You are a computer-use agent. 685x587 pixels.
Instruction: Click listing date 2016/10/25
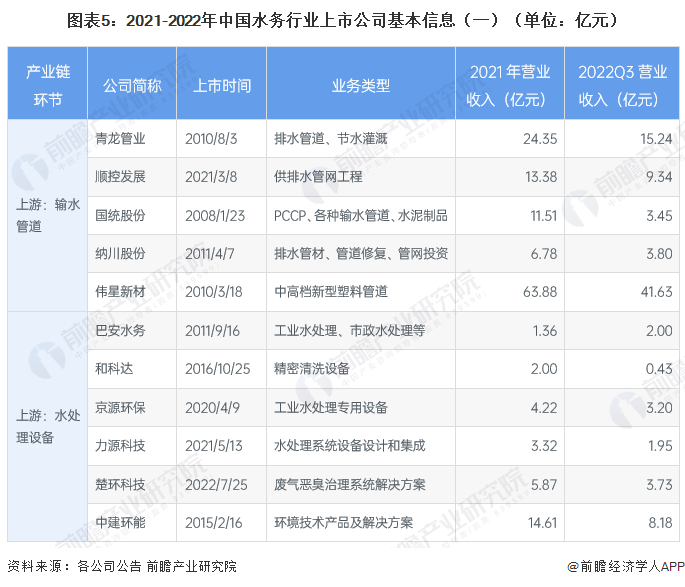[x=218, y=369]
